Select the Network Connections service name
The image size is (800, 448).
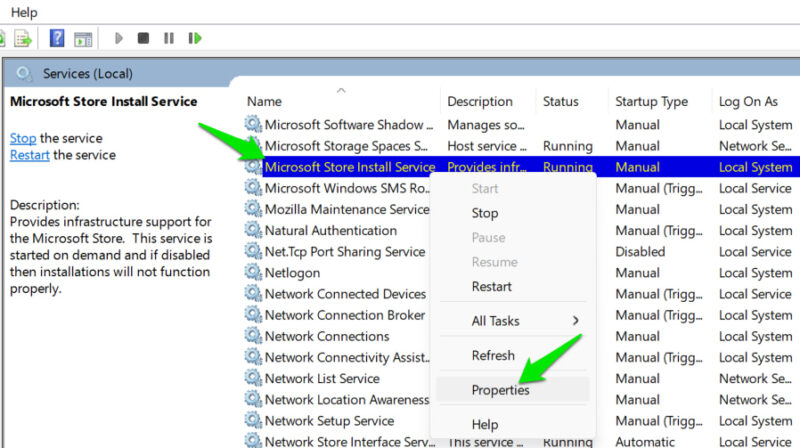(327, 336)
